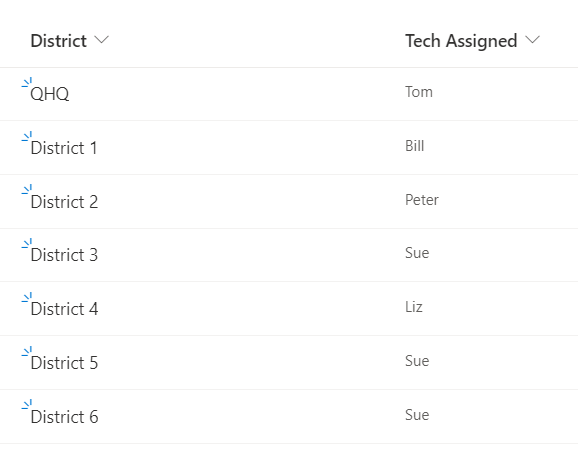Click the new-item glimmer icon beside District 2
The image size is (578, 470).
27,189
